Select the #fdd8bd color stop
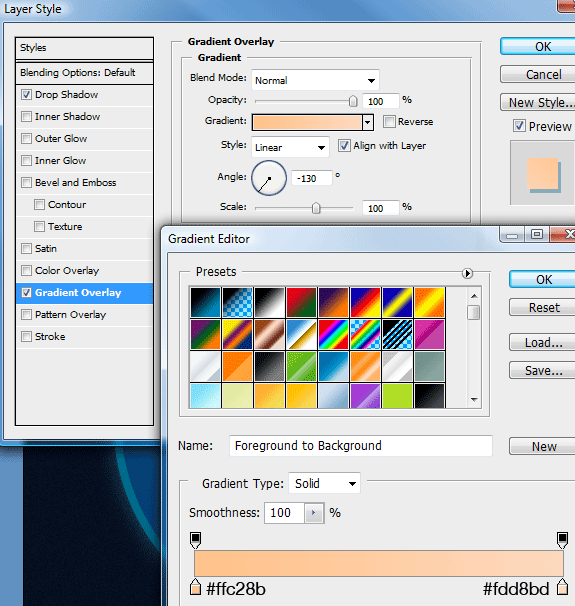575x606 pixels. tap(562, 587)
